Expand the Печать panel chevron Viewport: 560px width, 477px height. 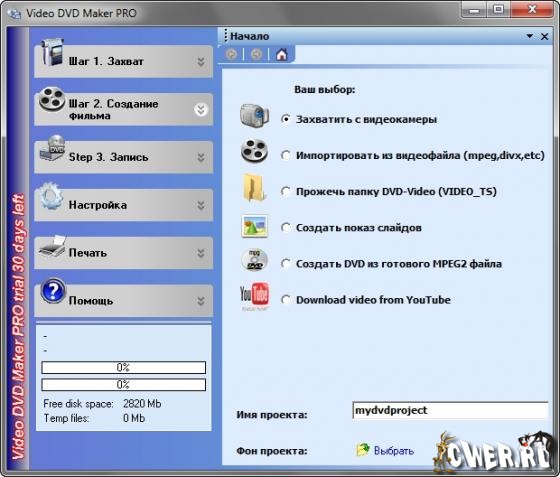201,253
